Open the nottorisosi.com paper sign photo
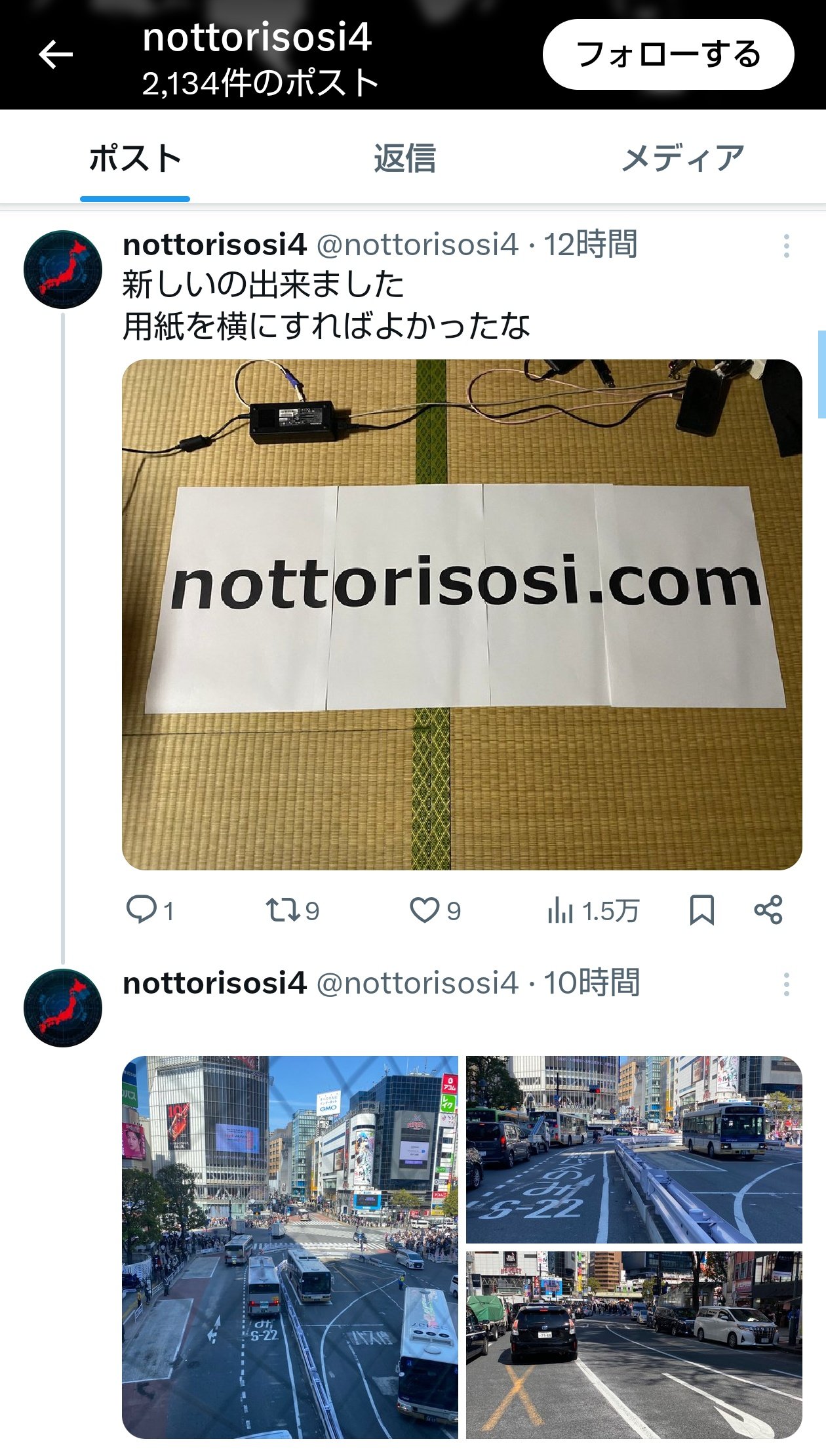Screen dimensions: 826x1456 coord(462,615)
